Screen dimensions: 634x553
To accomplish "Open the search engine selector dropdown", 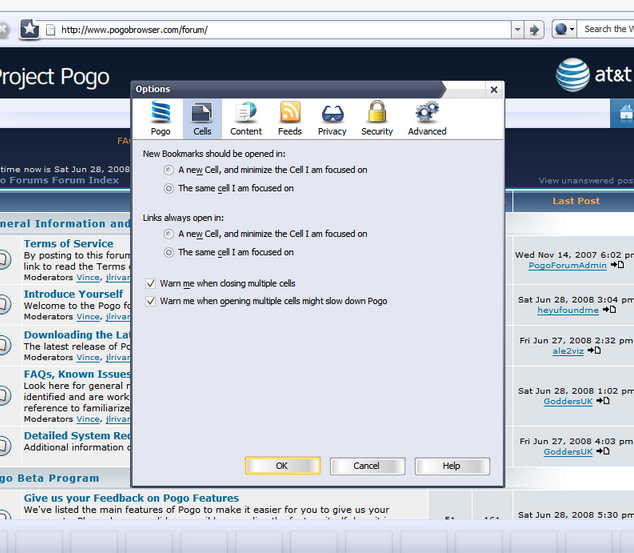I will (x=564, y=29).
